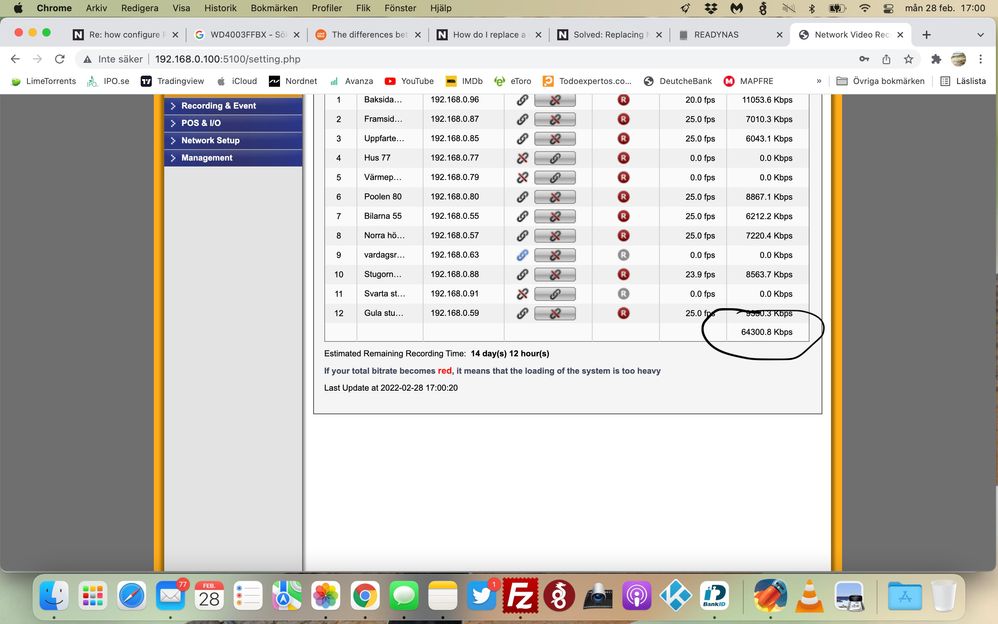998x624 pixels.
Task: Disconnect Norra hö… camera with its button
Action: tap(555, 236)
